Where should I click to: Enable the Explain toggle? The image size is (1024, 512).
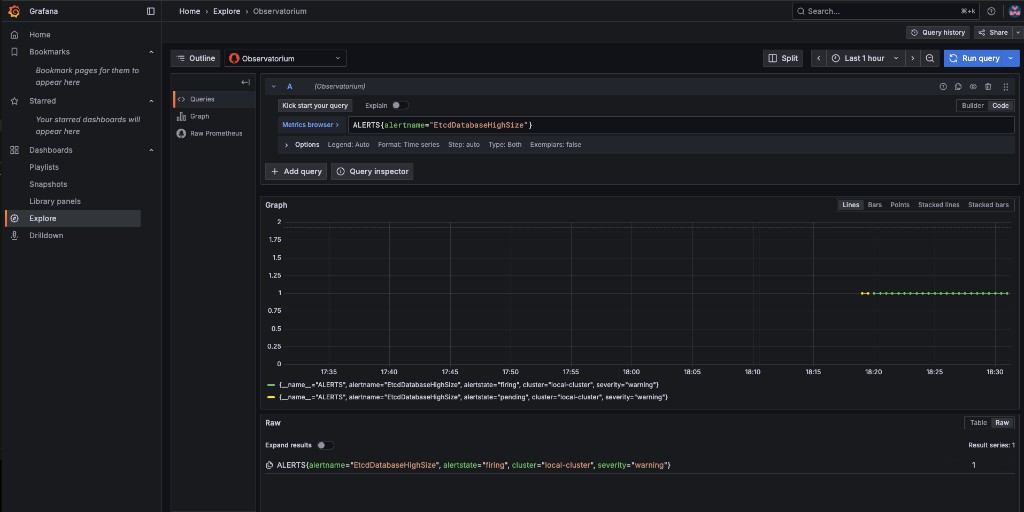click(x=400, y=105)
